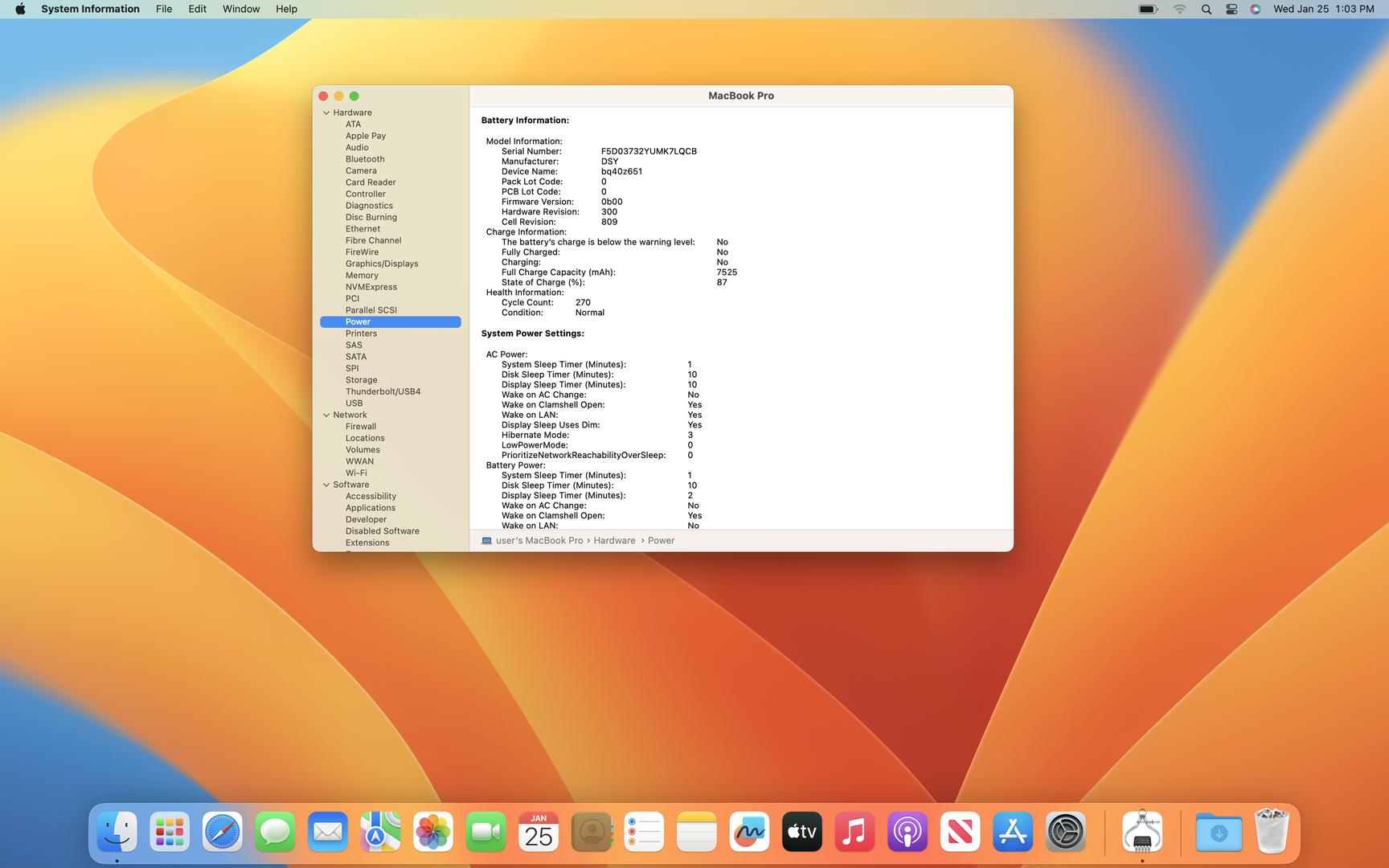Viewport: 1389px width, 868px height.
Task: Open Apple menu logo
Action: tap(20, 9)
